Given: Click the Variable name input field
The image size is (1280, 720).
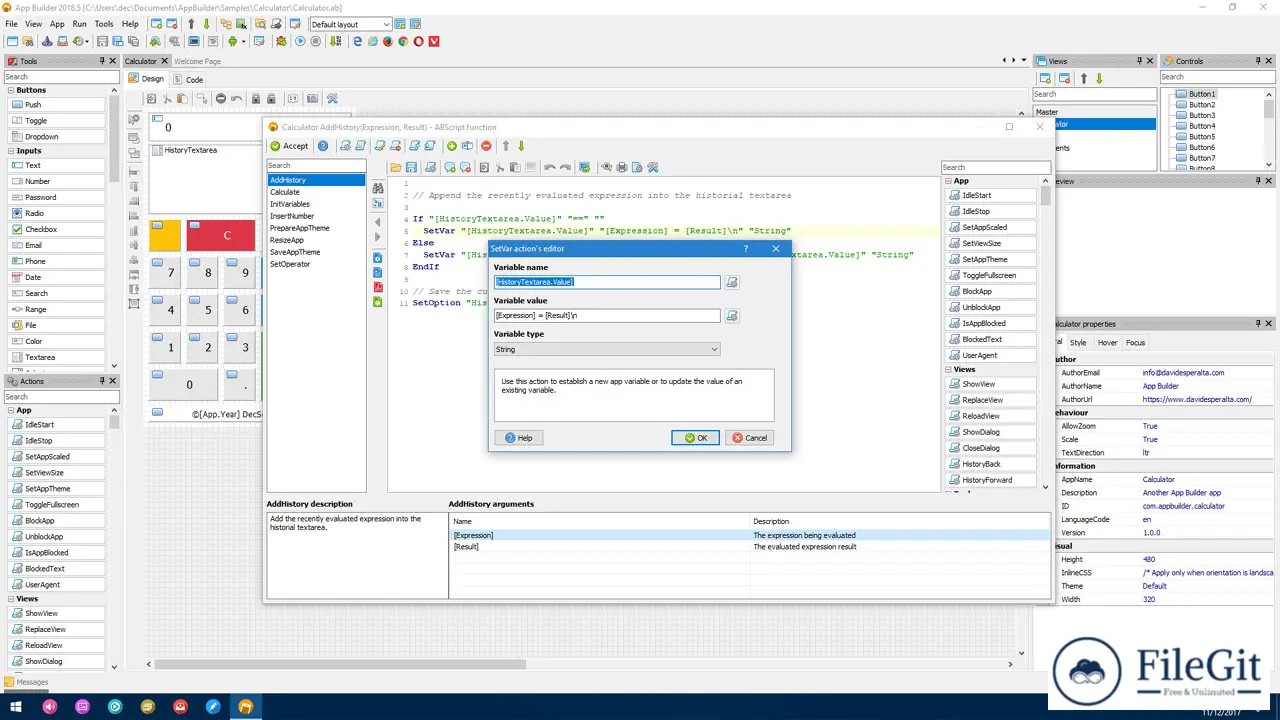Looking at the screenshot, I should tap(606, 282).
